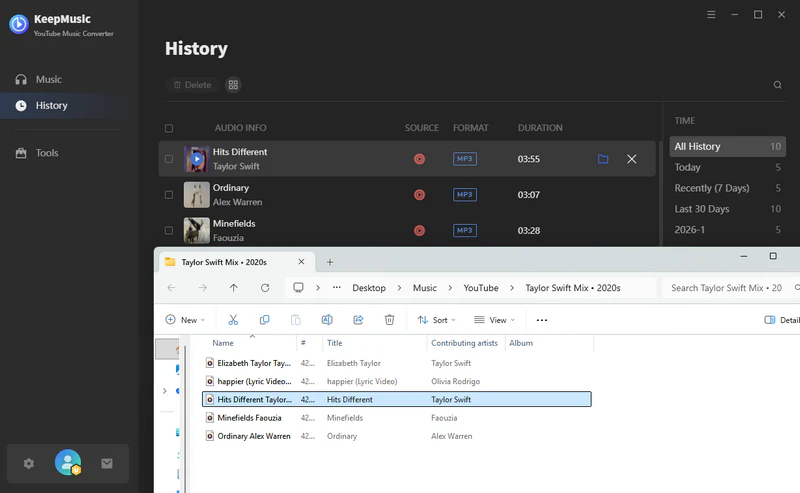Filter history by 2026-1

728,230
